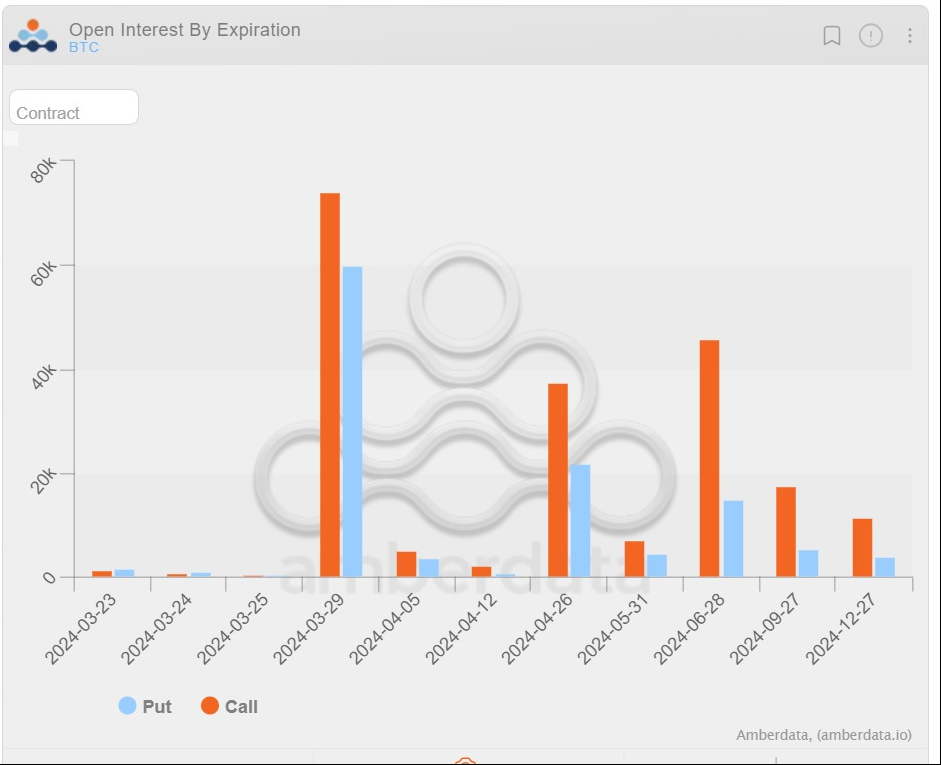Toggle the Put series in legend
Image resolution: width=941 pixels, height=765 pixels.
[x=145, y=706]
